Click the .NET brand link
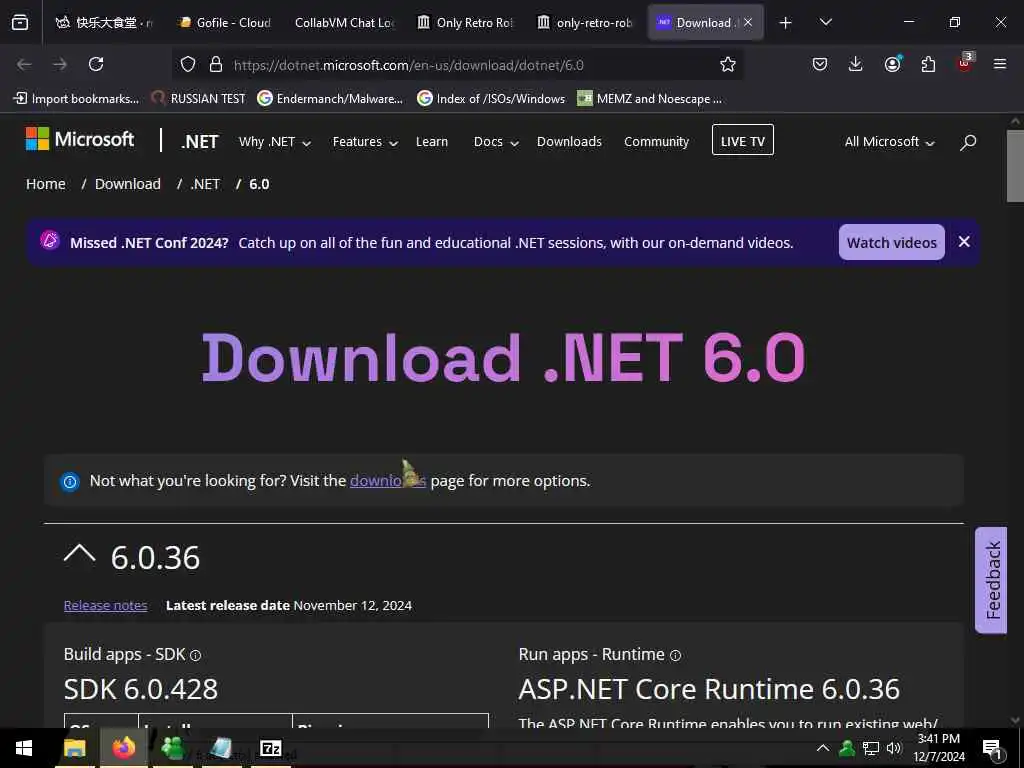 point(199,142)
